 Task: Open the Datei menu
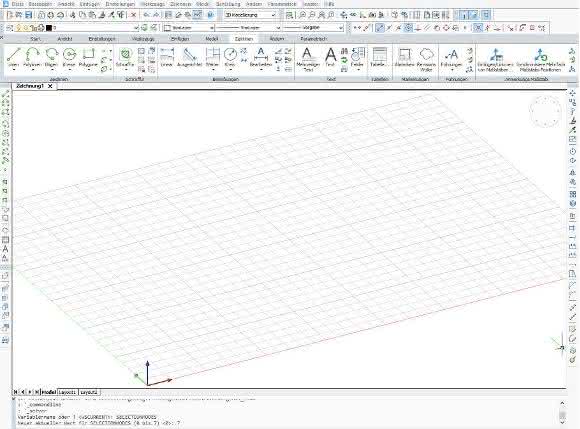(x=18, y=4)
